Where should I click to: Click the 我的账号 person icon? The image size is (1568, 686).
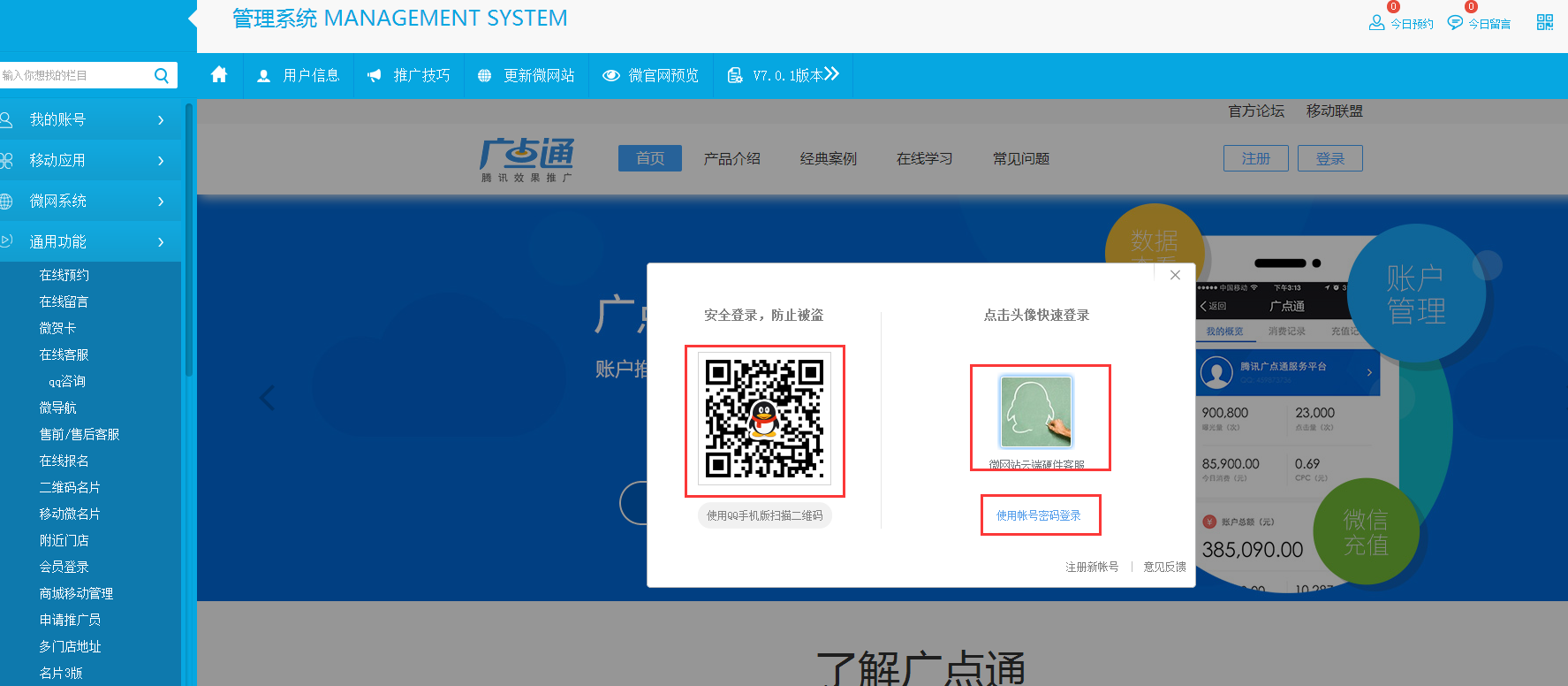tap(6, 119)
